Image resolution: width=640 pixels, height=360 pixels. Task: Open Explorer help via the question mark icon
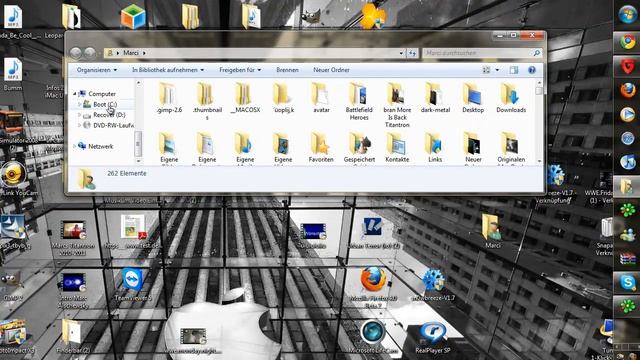[x=531, y=70]
